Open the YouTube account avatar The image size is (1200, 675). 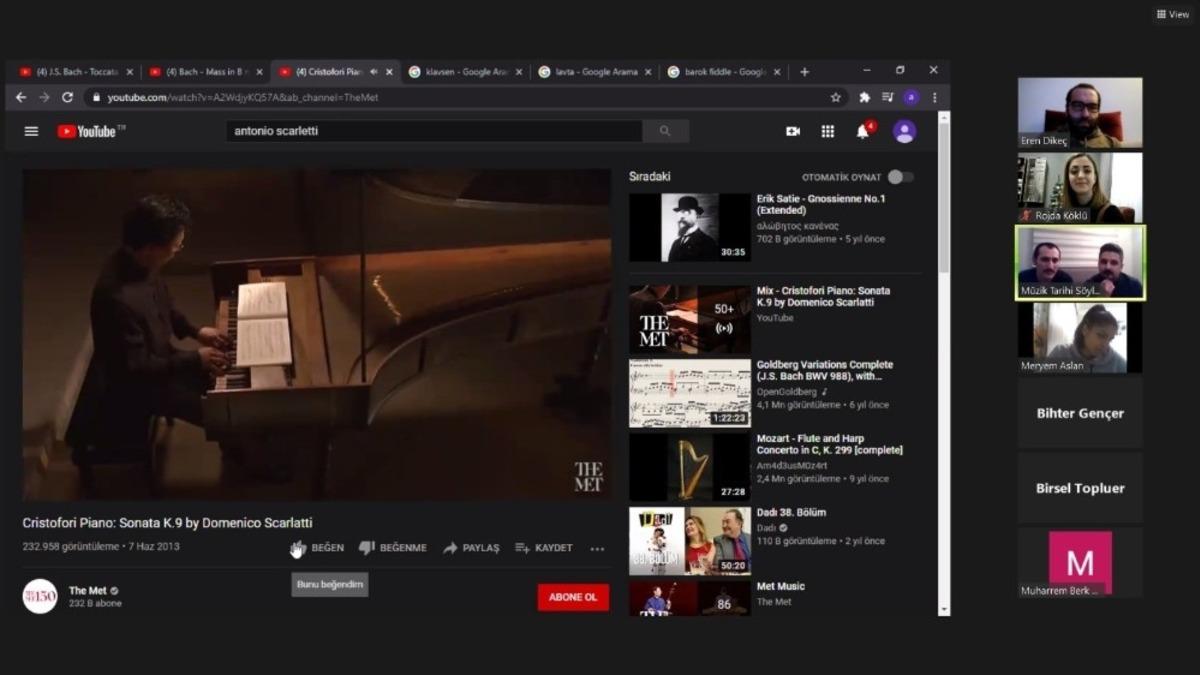[903, 131]
